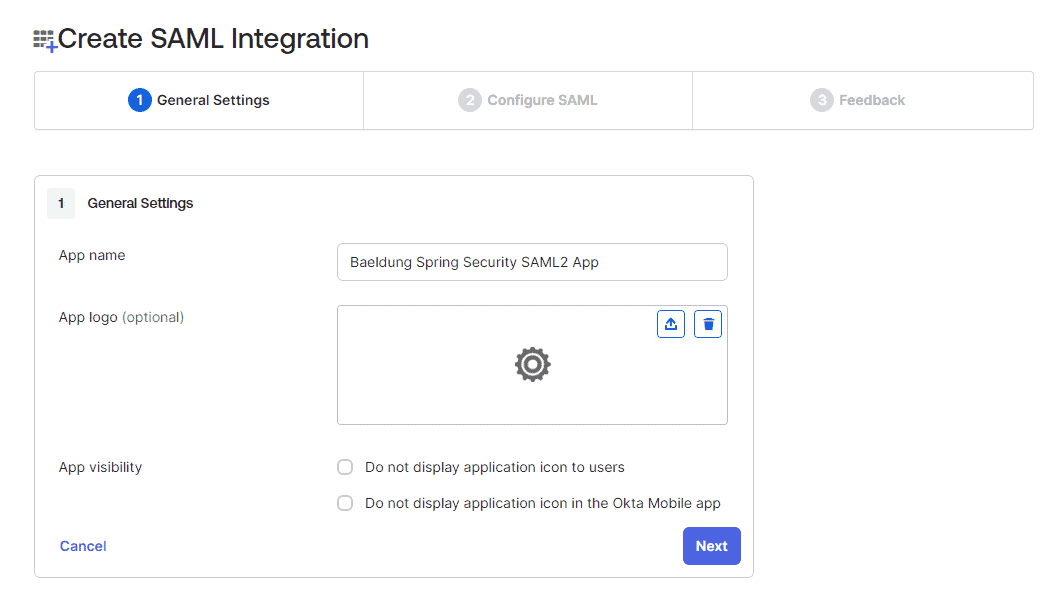
Task: Open the Configure SAML step
Action: [527, 100]
